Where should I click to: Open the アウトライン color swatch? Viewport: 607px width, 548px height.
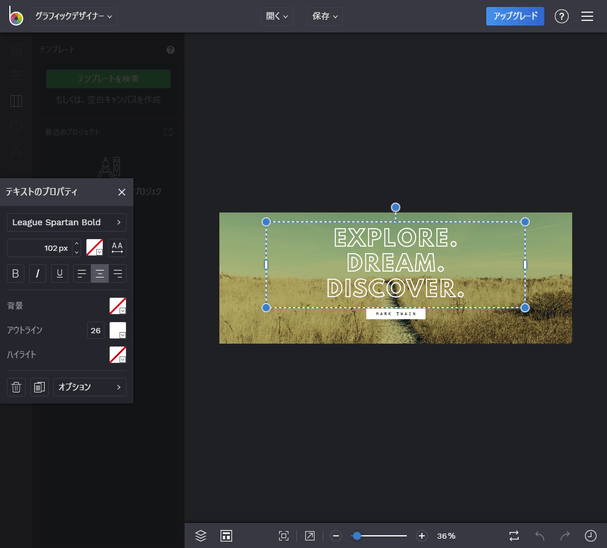[x=117, y=331]
